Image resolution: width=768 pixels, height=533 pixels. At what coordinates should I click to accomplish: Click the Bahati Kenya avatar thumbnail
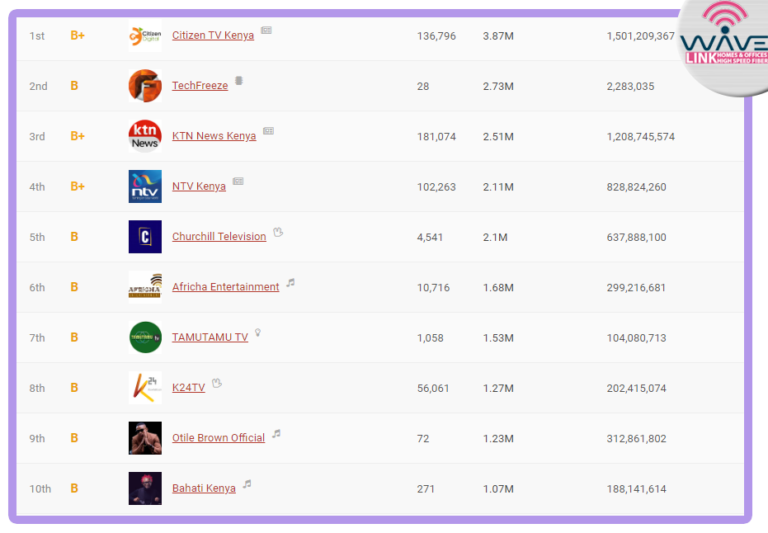(145, 488)
